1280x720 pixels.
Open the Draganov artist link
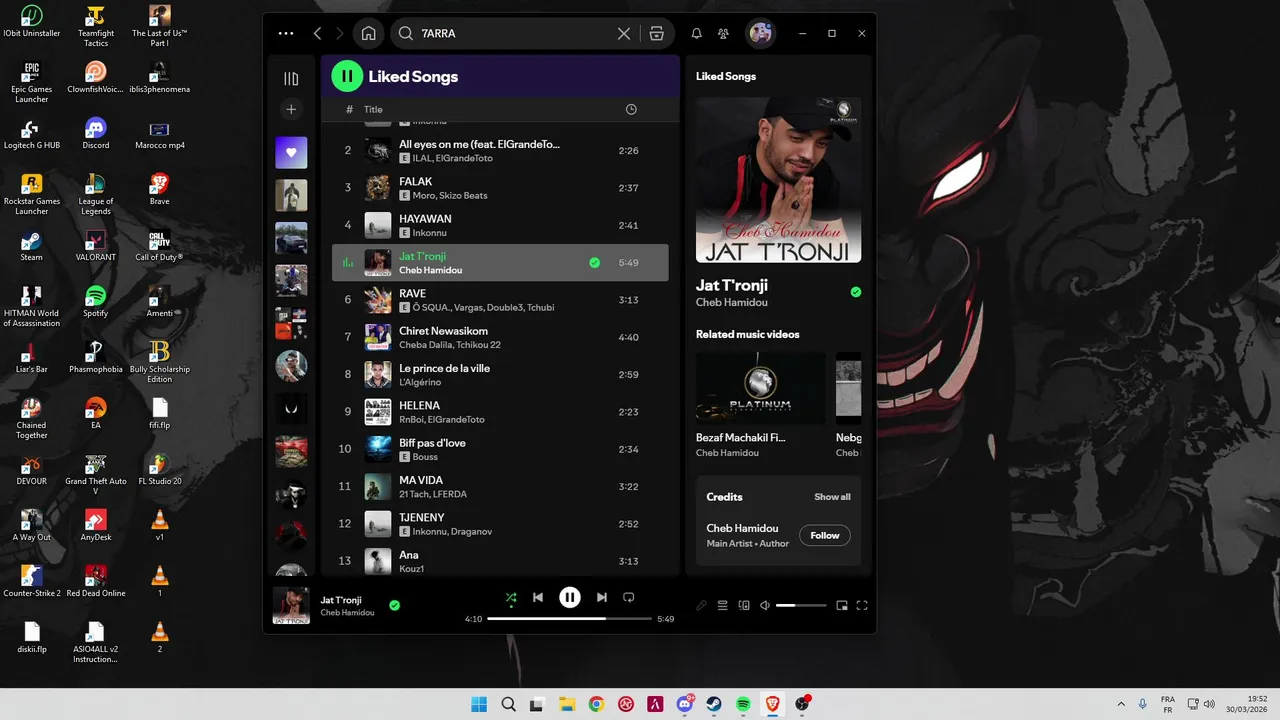(x=472, y=532)
